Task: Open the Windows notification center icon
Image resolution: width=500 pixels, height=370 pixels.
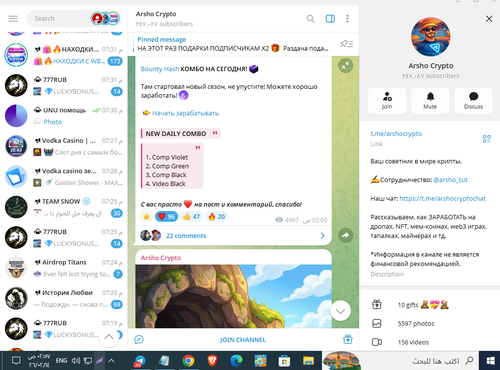Action: pyautogui.click(x=16, y=360)
